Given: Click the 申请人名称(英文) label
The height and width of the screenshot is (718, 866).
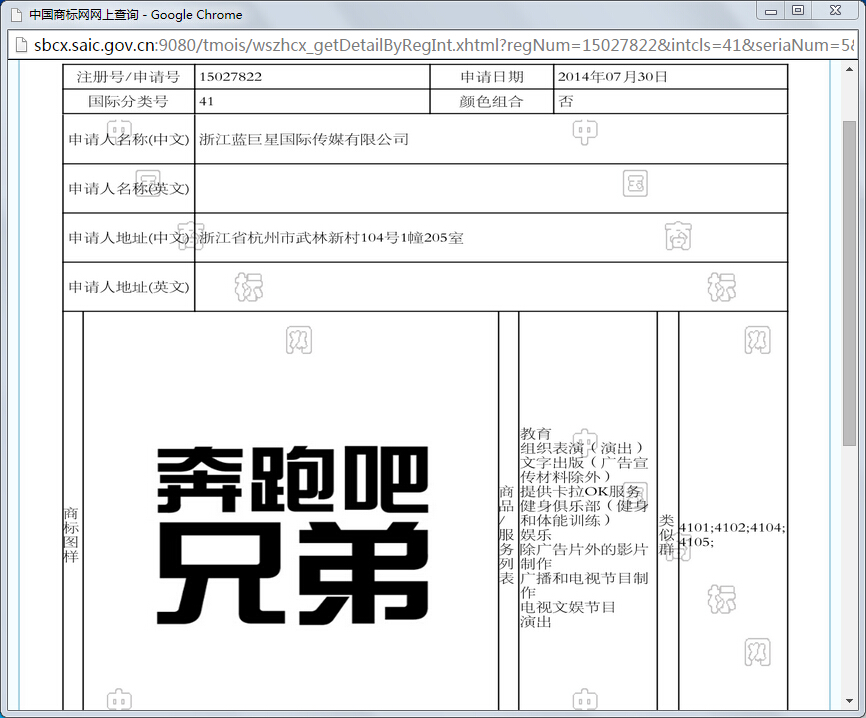Looking at the screenshot, I should point(129,189).
